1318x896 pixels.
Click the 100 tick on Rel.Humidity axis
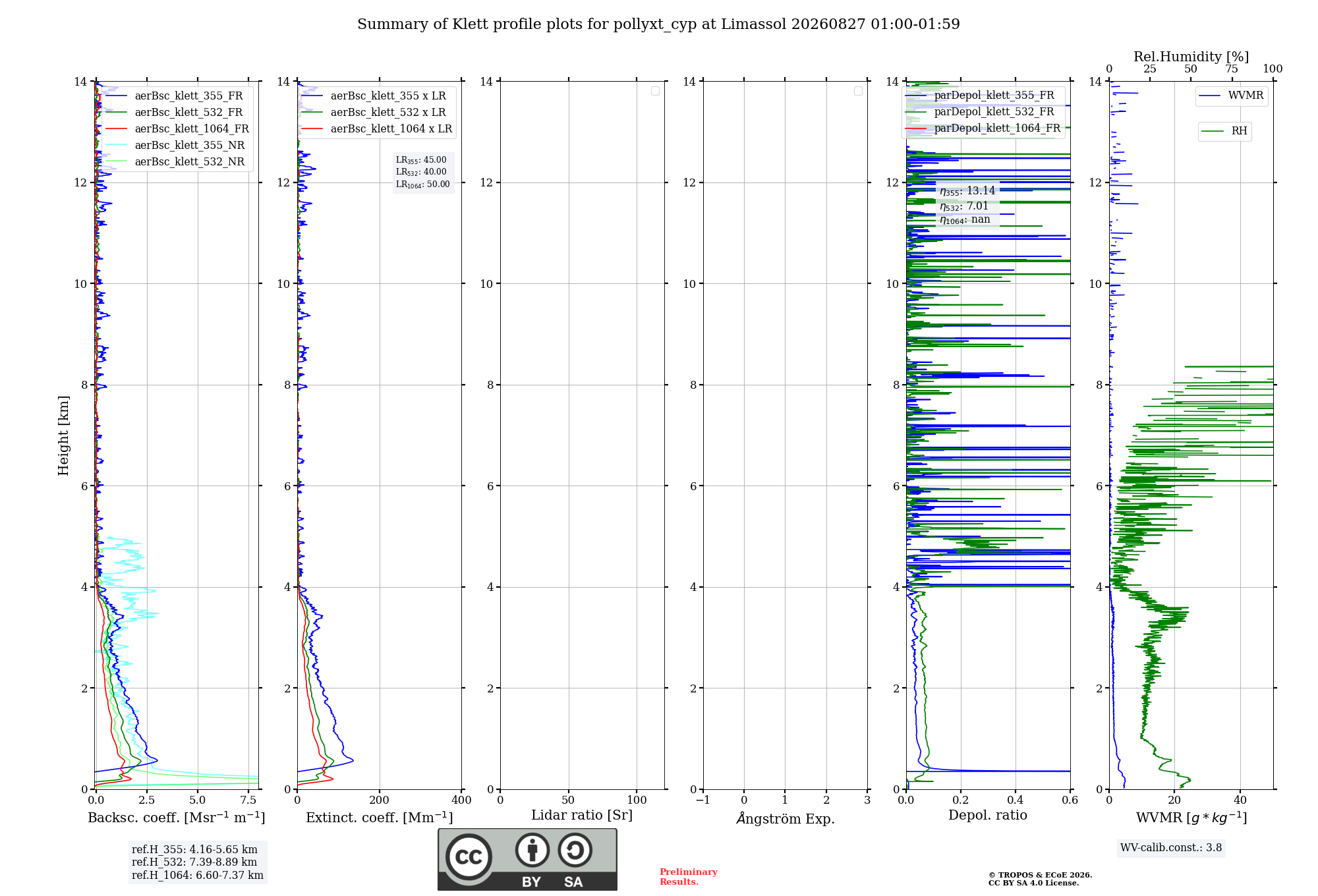(1273, 69)
